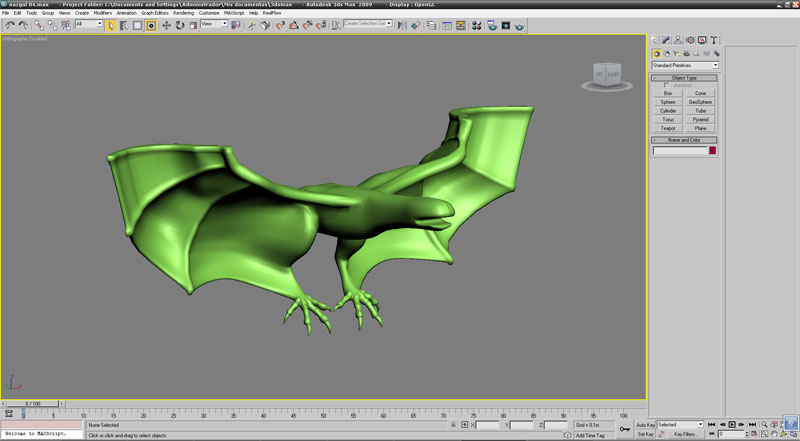Open the File menu

(5, 13)
